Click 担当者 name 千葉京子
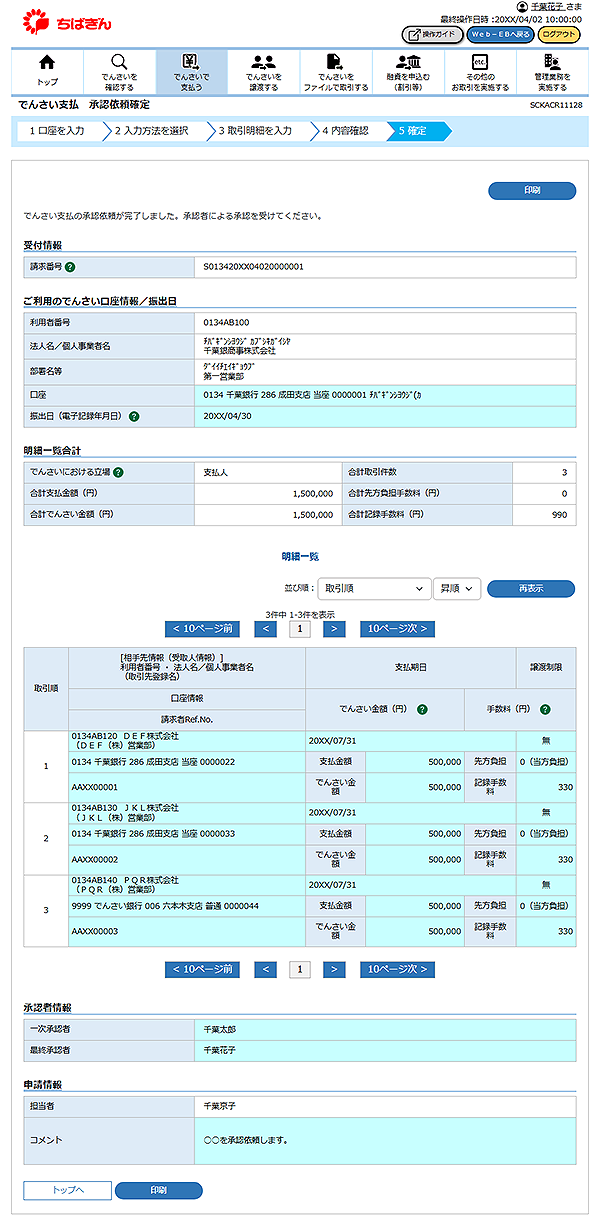The image size is (600, 1226). tap(219, 1105)
